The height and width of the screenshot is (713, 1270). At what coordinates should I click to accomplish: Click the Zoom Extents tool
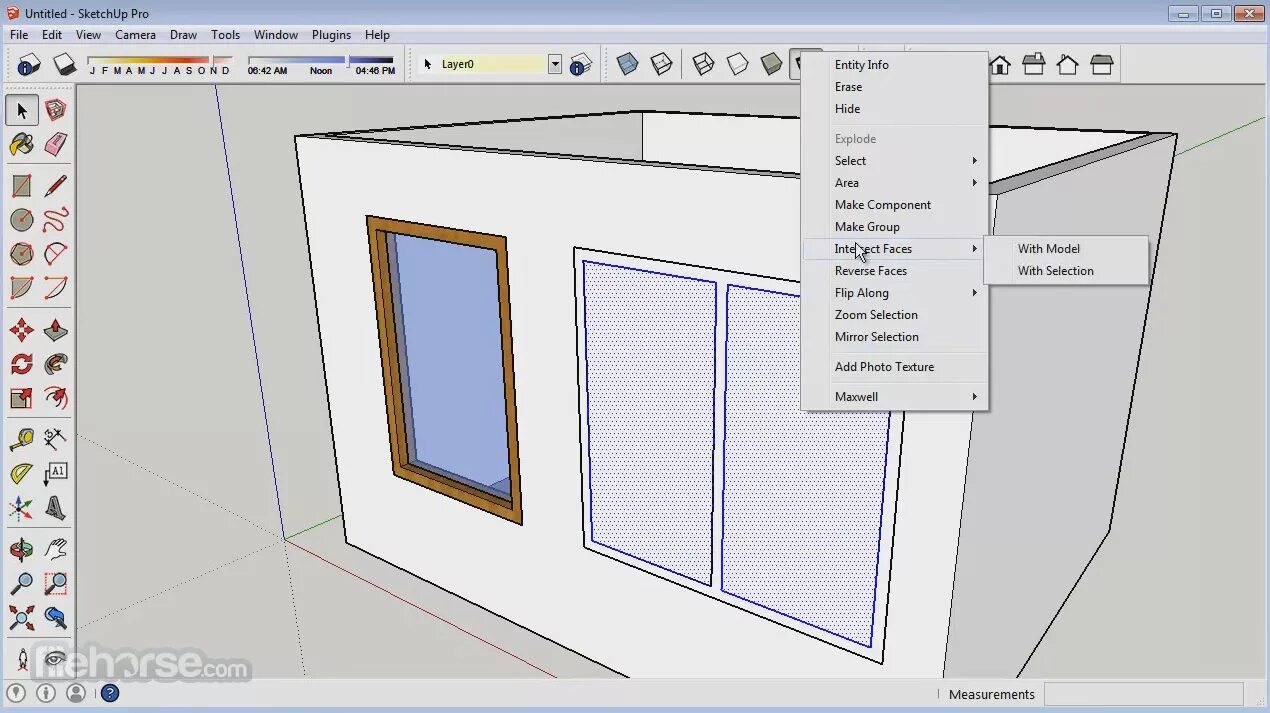22,618
